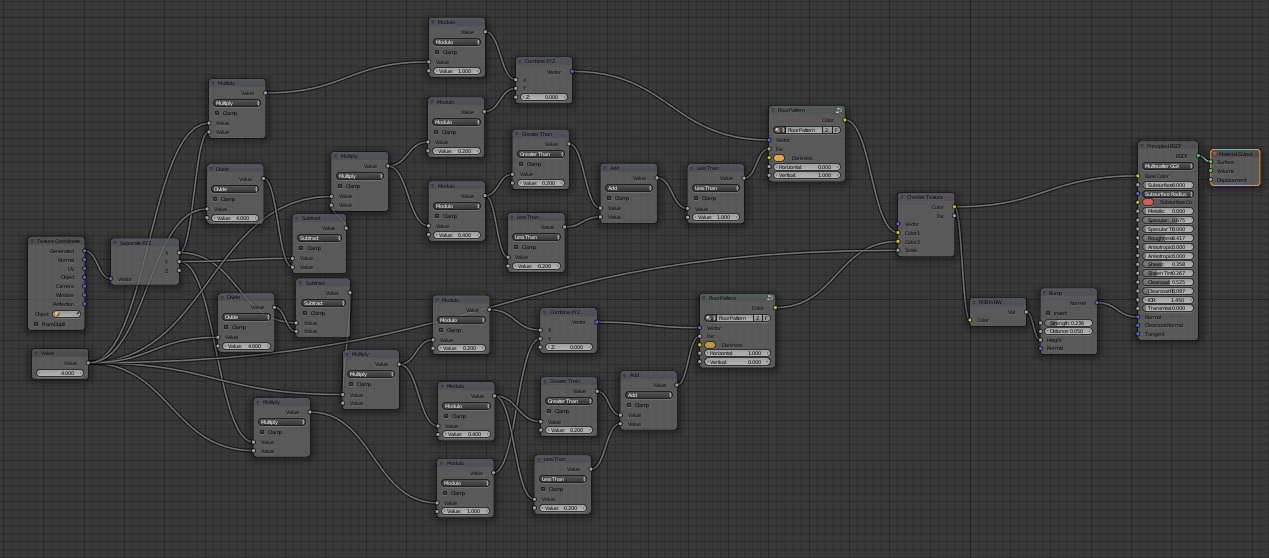The image size is (1269, 558).
Task: Collapse the Texture Coordinate node via its triangle
Action: pos(32,241)
